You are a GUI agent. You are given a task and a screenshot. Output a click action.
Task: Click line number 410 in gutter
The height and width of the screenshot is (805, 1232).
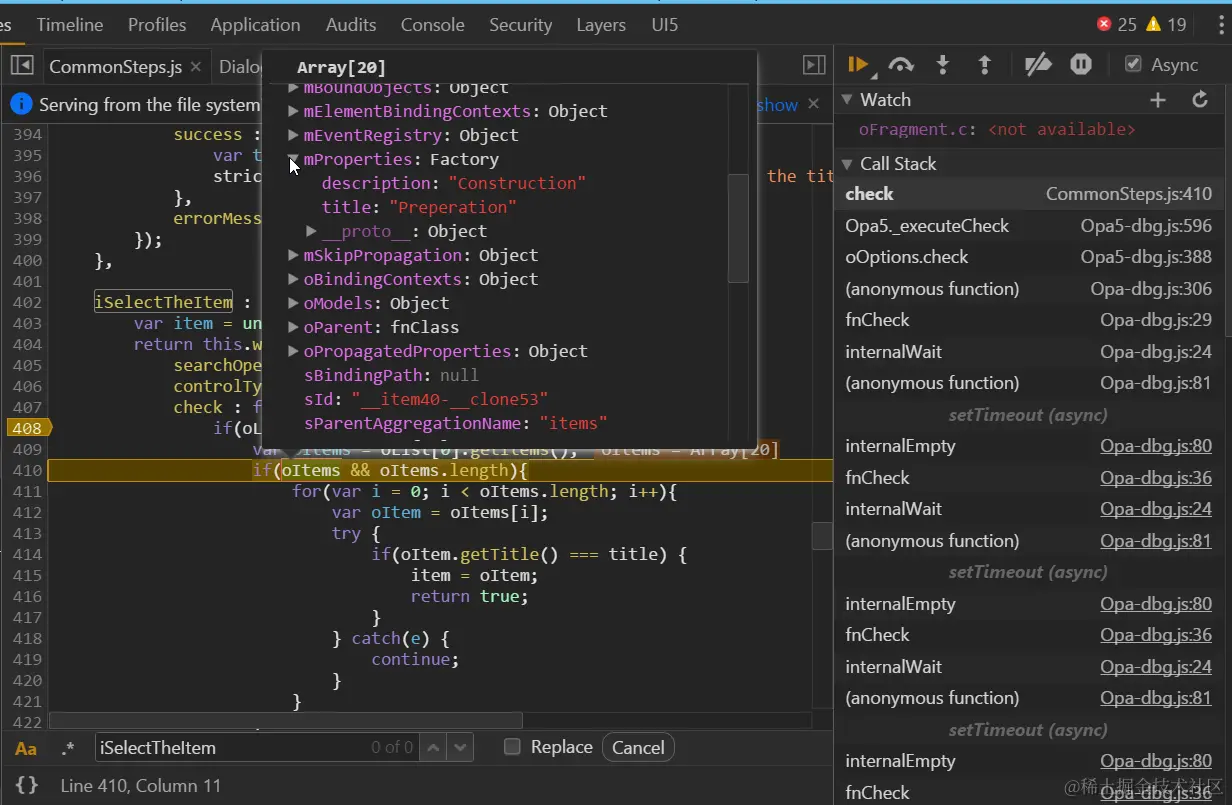point(25,470)
